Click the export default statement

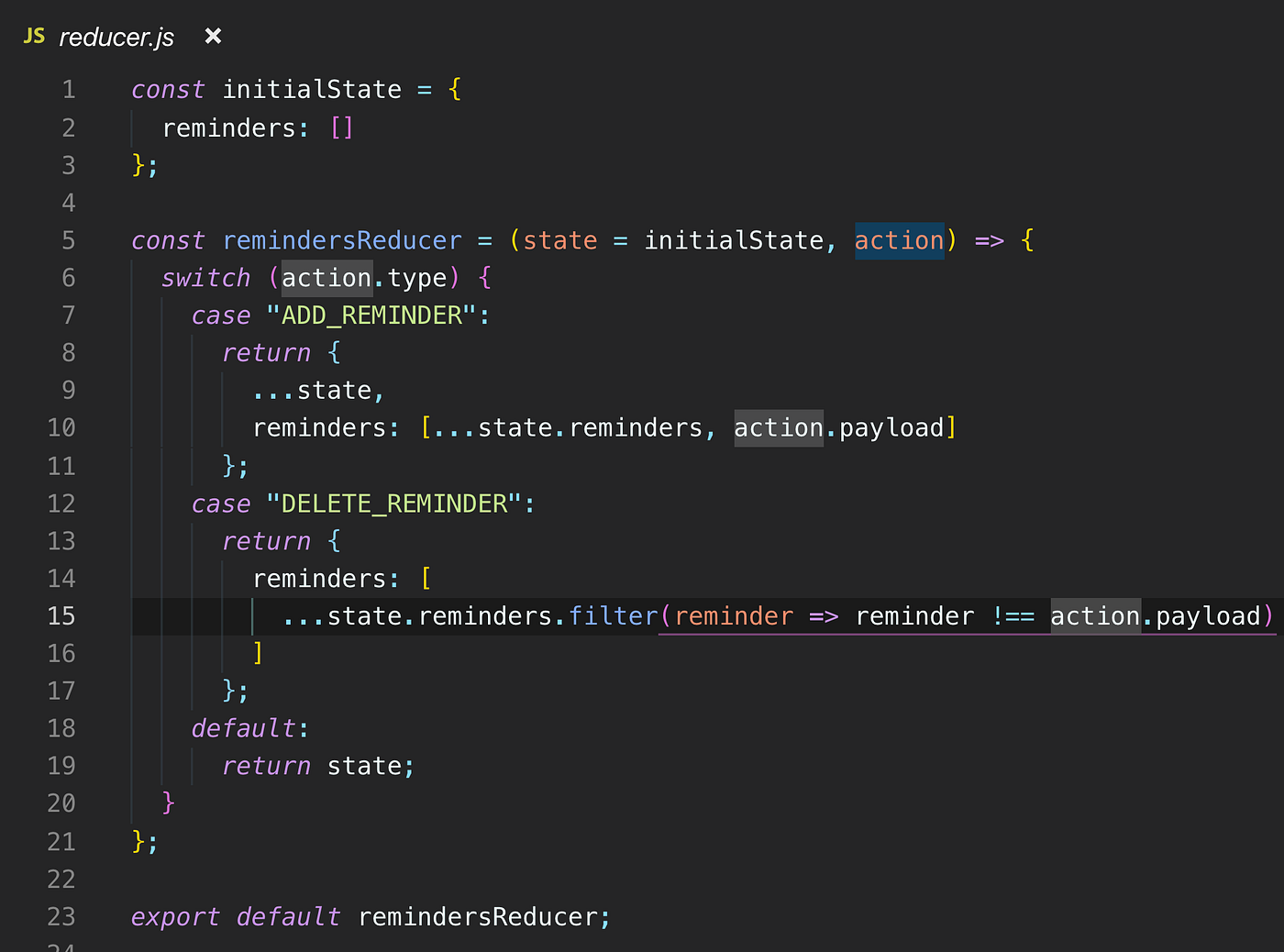pos(234,916)
